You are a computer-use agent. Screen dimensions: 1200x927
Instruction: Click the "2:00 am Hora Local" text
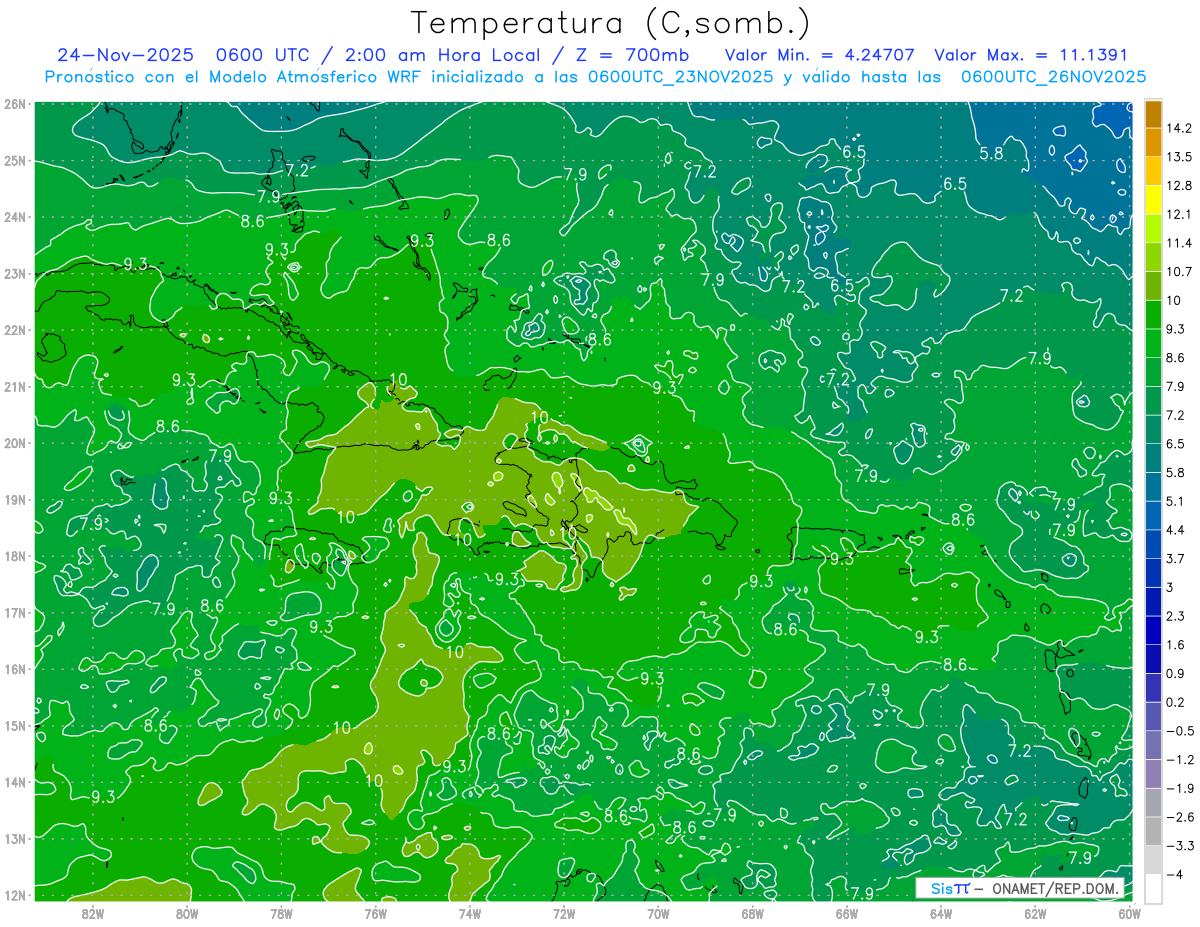[444, 55]
